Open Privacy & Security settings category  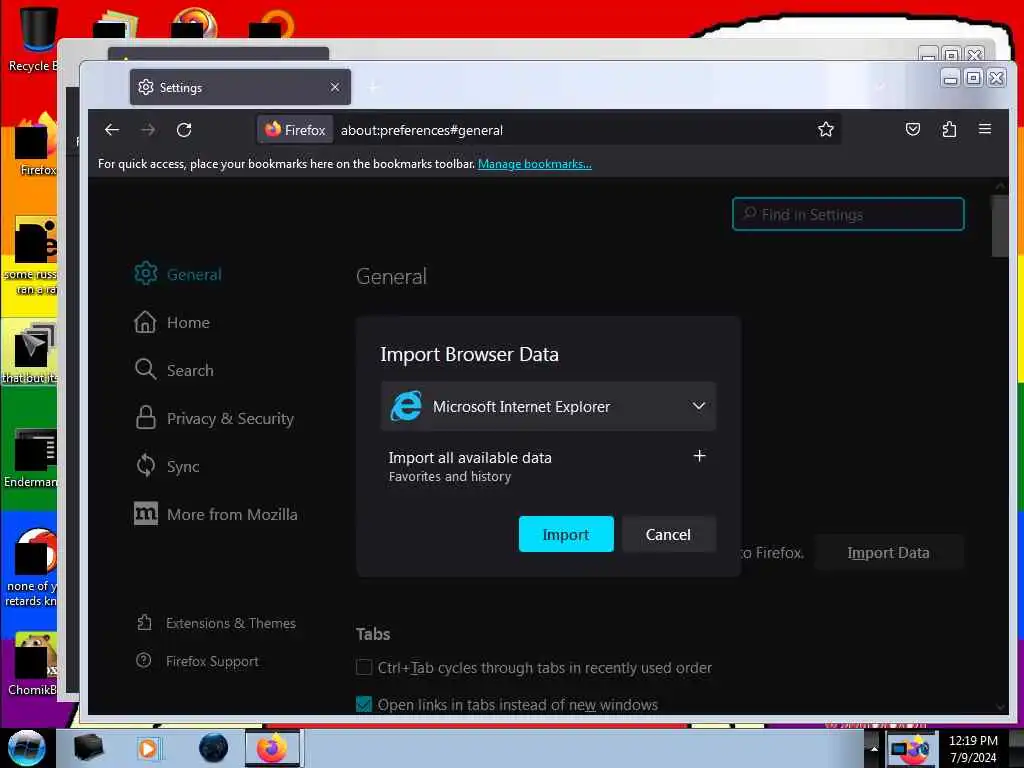214,418
